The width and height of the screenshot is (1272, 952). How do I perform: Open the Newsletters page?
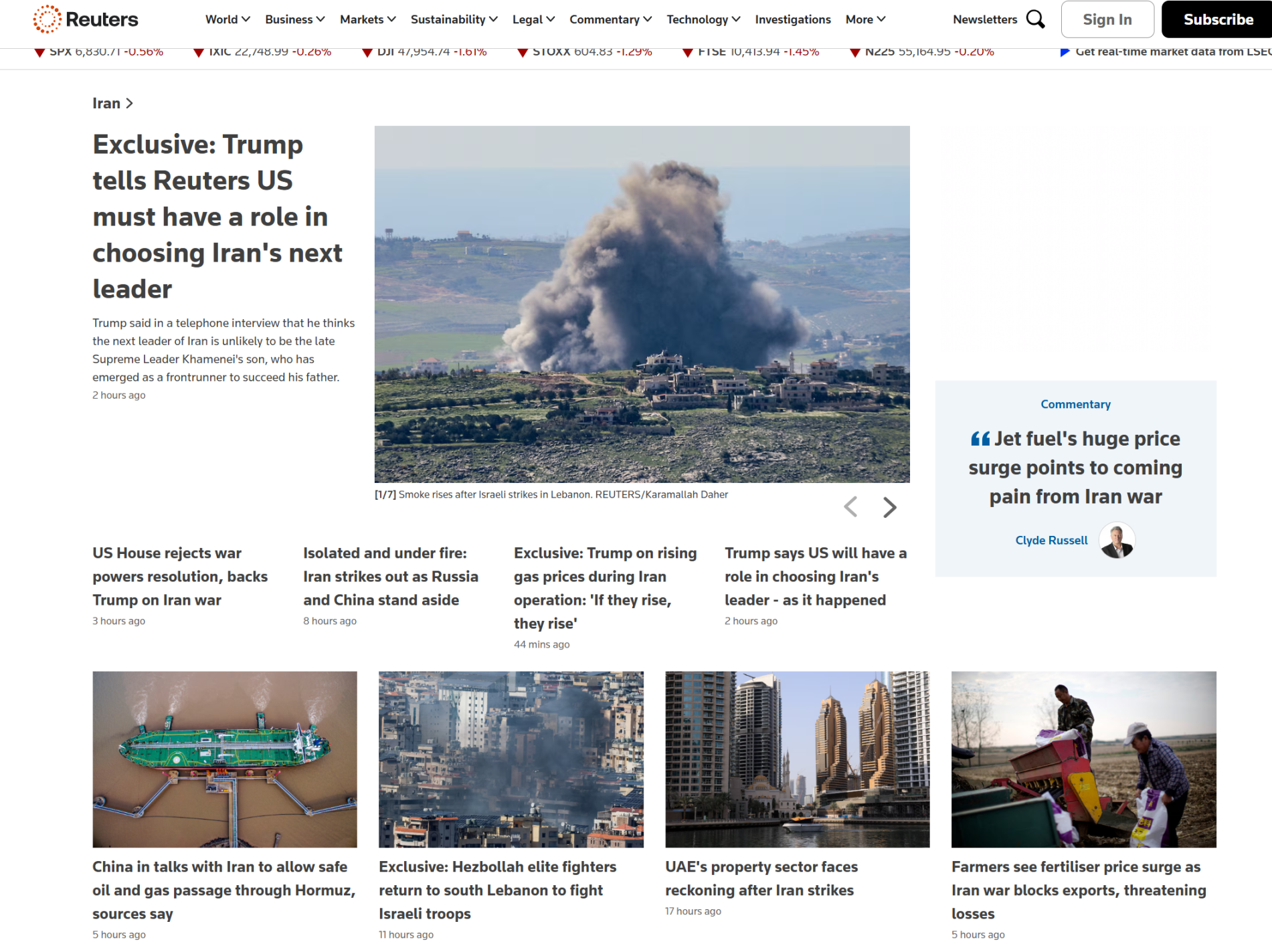click(x=984, y=19)
